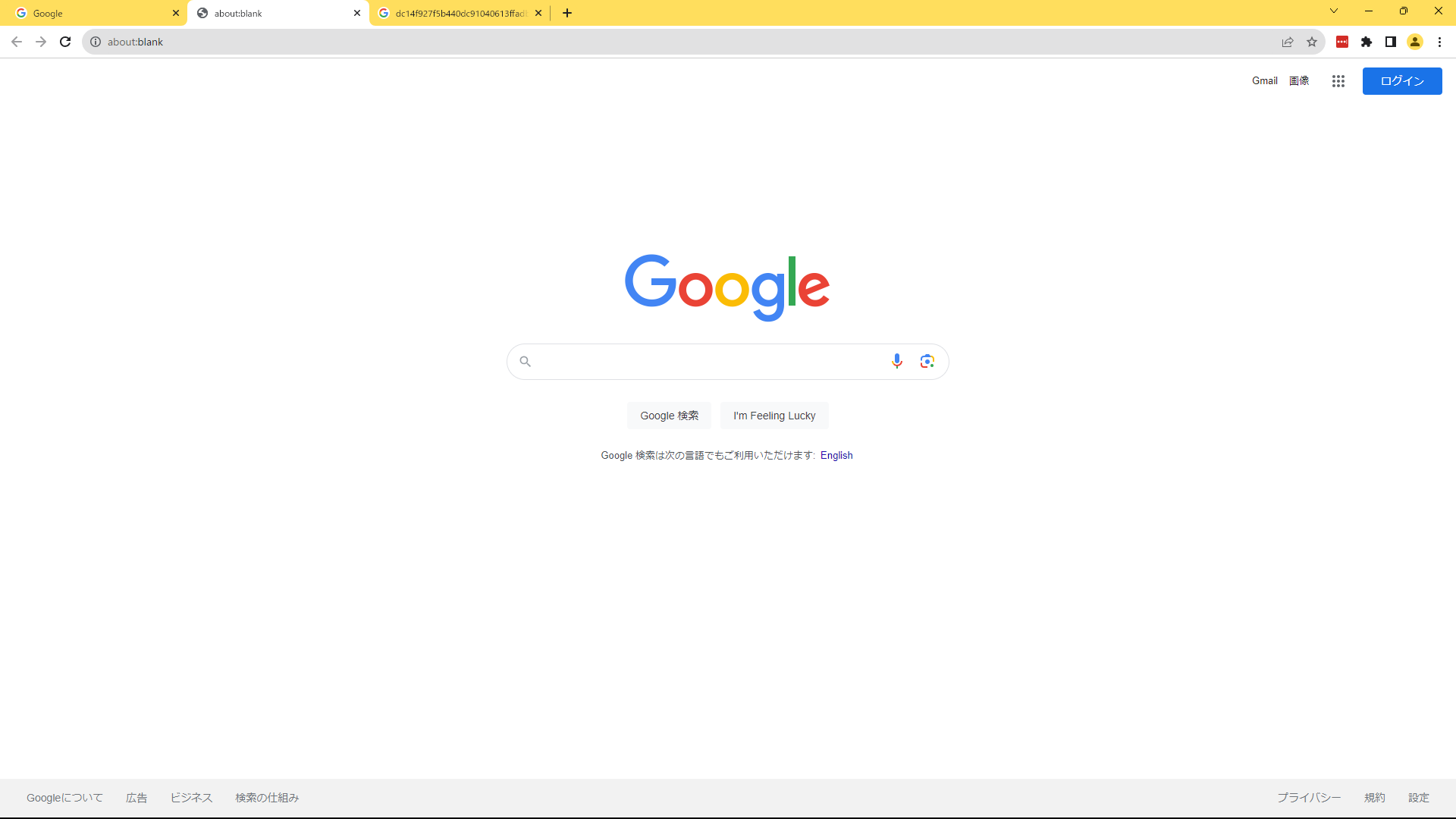
Task: Click the voice search microphone icon
Action: tap(896, 361)
